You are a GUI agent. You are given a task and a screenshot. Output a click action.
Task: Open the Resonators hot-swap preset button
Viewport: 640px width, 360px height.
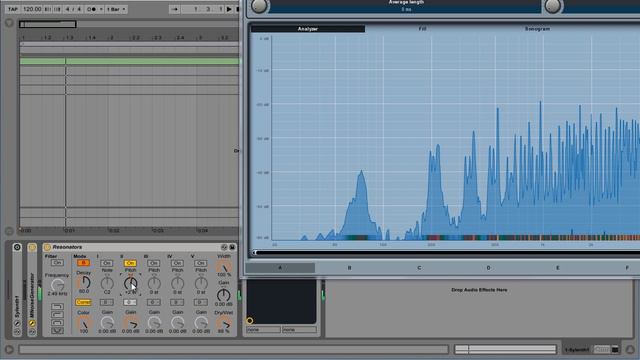tap(224, 247)
